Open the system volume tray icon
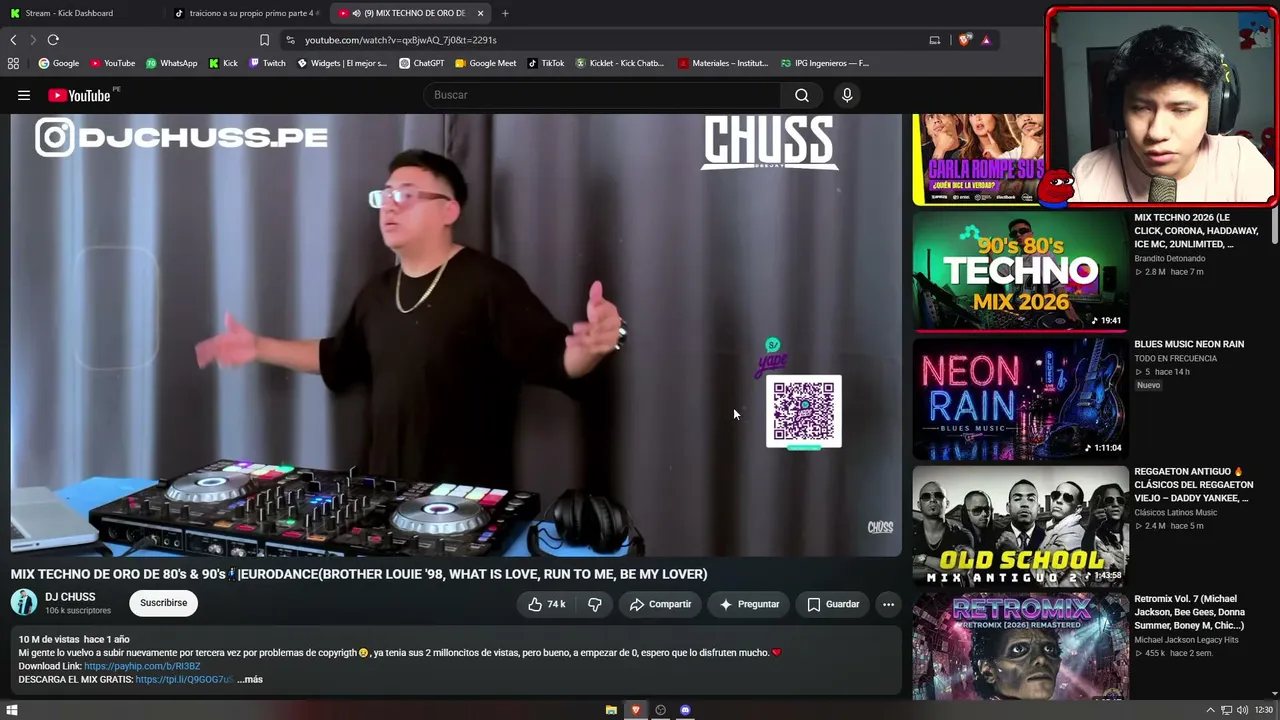The height and width of the screenshot is (720, 1280). (x=1242, y=710)
